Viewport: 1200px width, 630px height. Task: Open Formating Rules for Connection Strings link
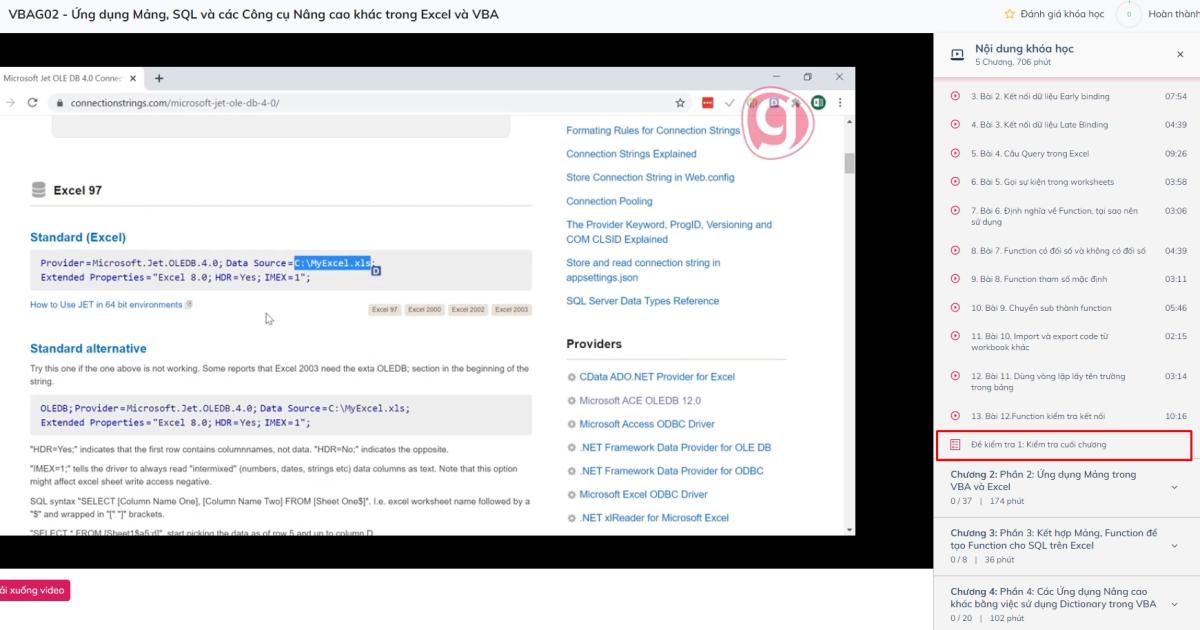tap(653, 130)
